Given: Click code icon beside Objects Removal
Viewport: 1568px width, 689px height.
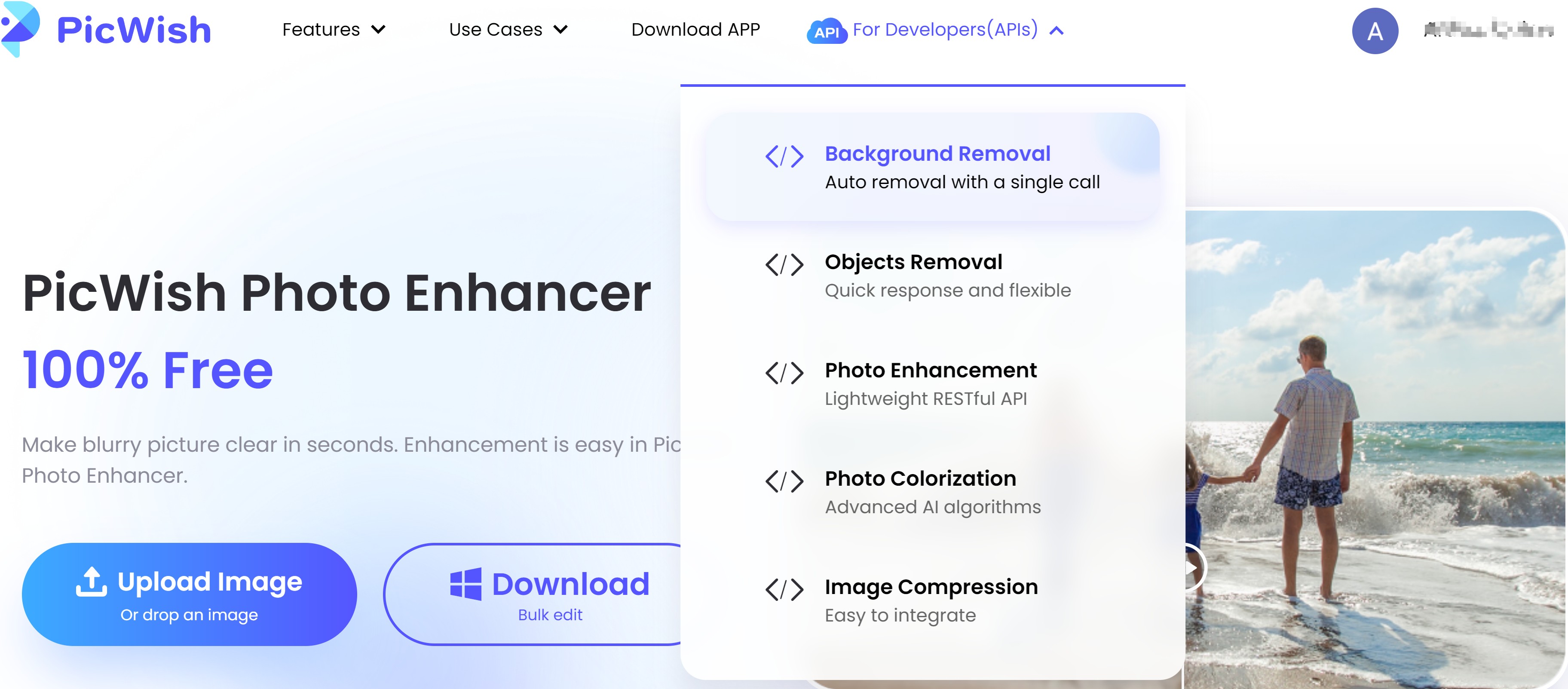Looking at the screenshot, I should click(784, 265).
